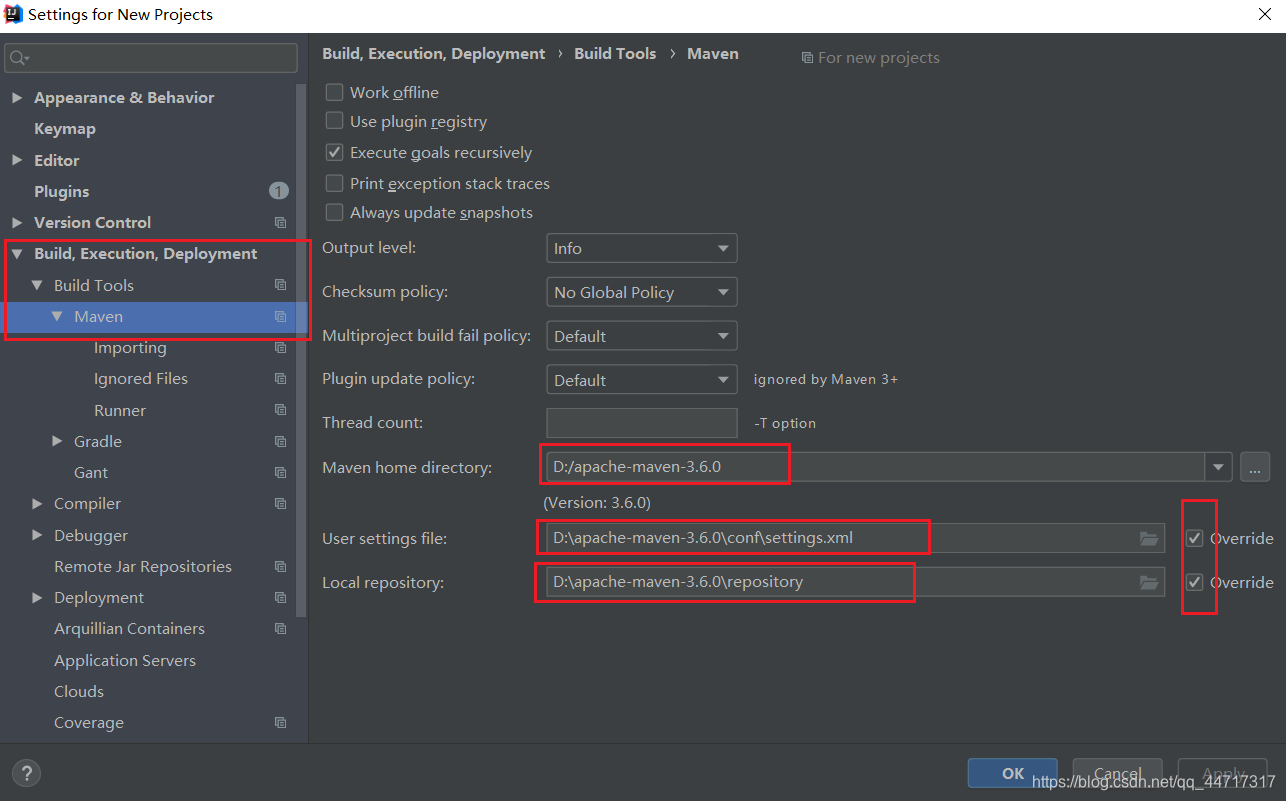Toggle Override for User settings file

[x=1195, y=538]
